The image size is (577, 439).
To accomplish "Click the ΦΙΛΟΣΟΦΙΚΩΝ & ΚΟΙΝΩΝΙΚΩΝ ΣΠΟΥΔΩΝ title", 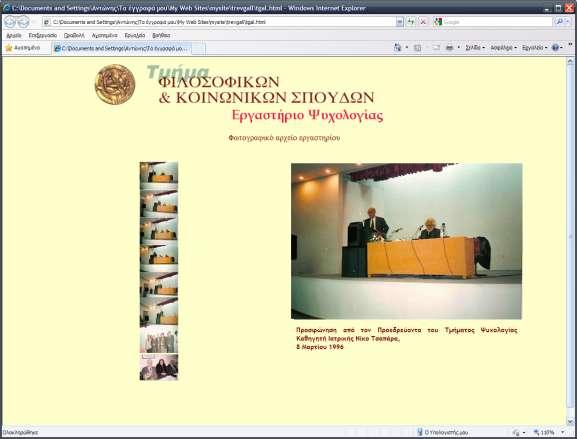I will (x=266, y=90).
